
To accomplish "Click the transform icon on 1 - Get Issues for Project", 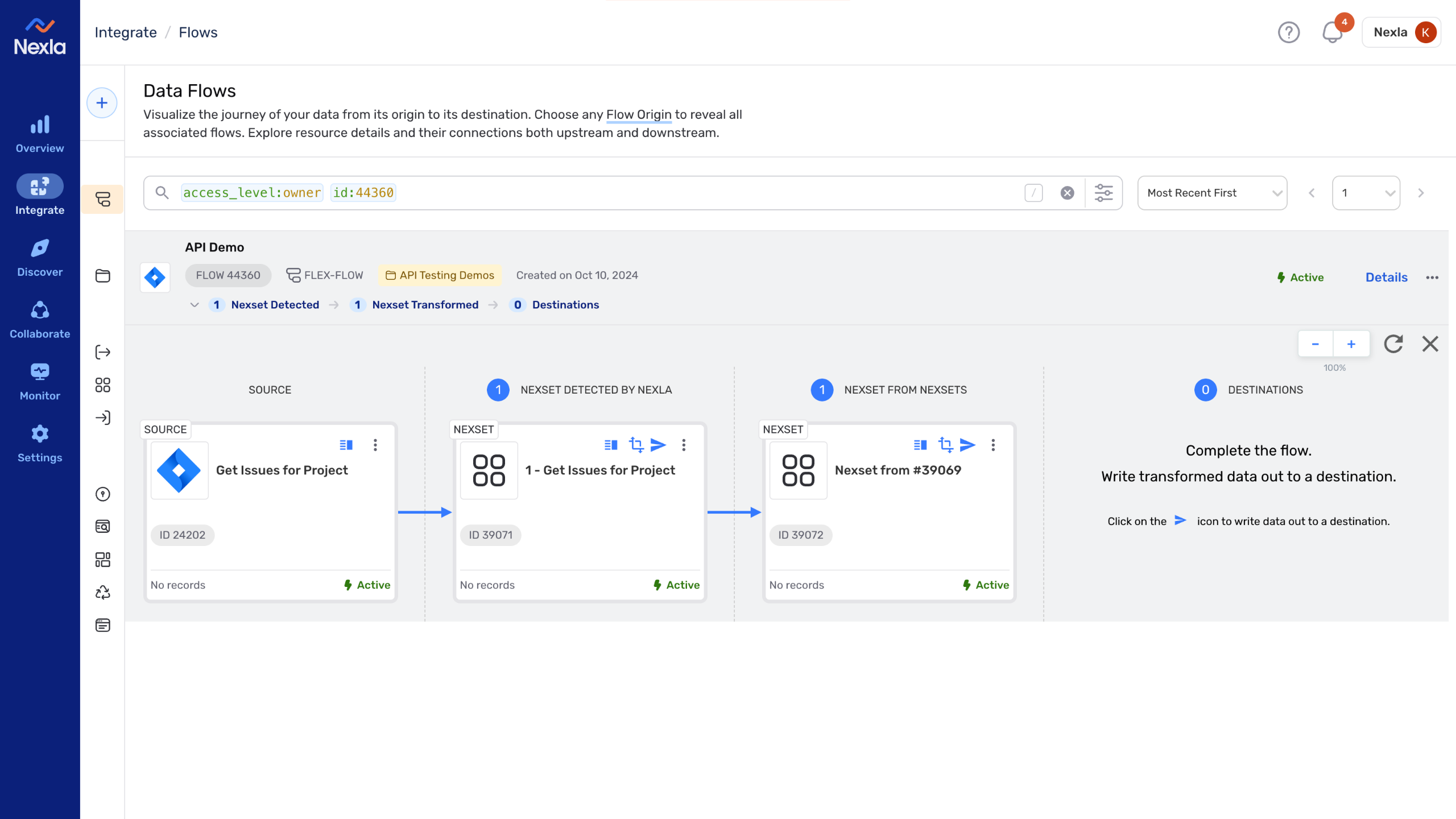I will (x=636, y=445).
